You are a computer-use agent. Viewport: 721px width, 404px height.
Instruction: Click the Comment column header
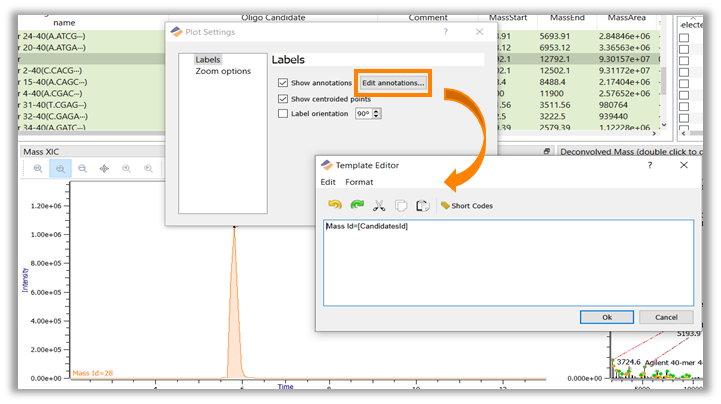click(428, 17)
